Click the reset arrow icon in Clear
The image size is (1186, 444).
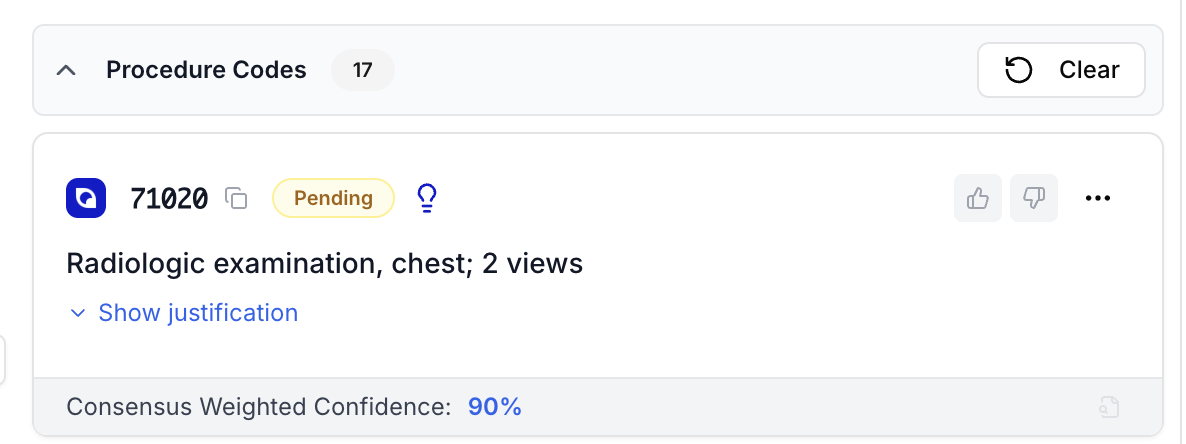click(1018, 71)
